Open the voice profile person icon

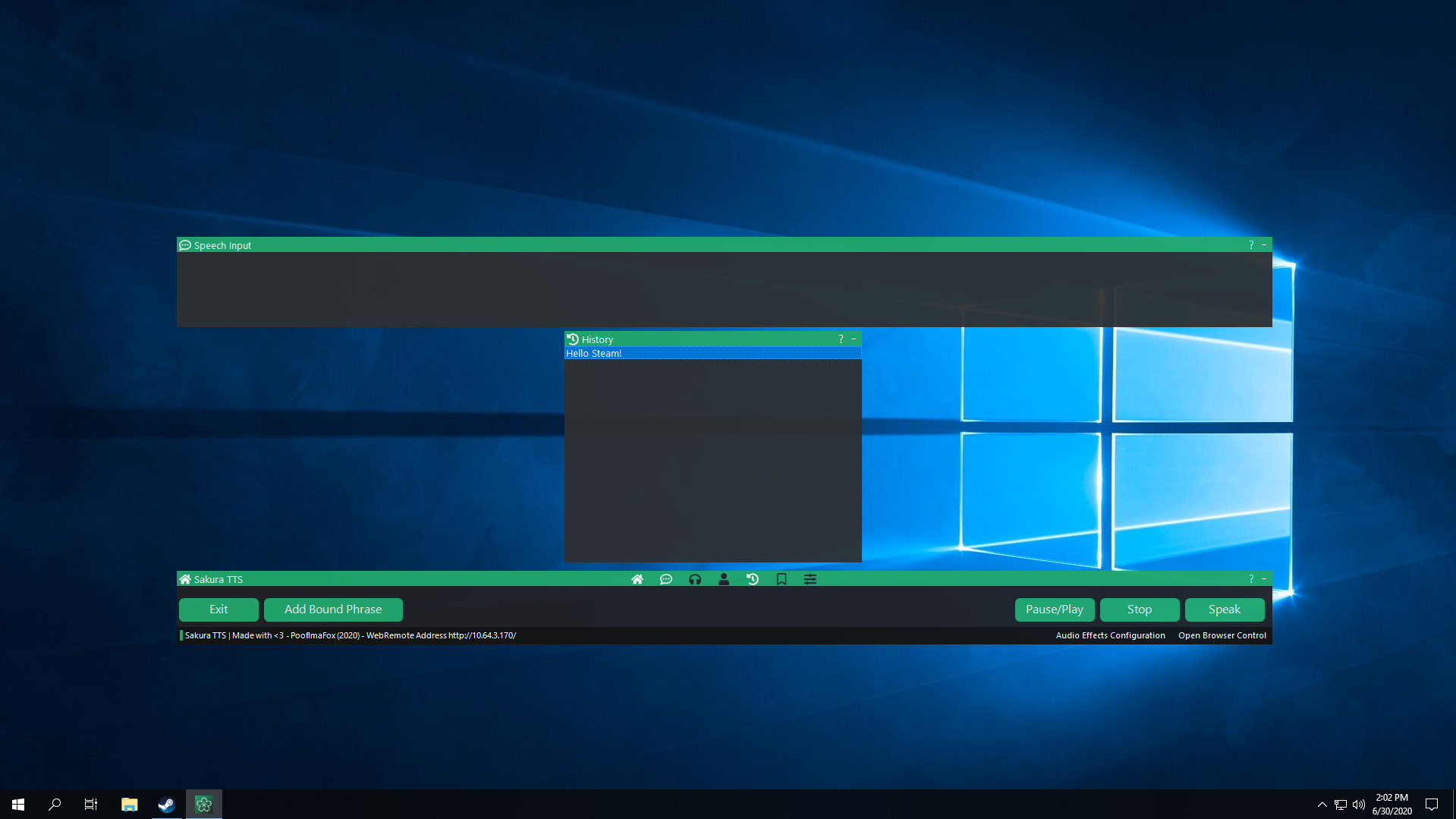[x=724, y=579]
